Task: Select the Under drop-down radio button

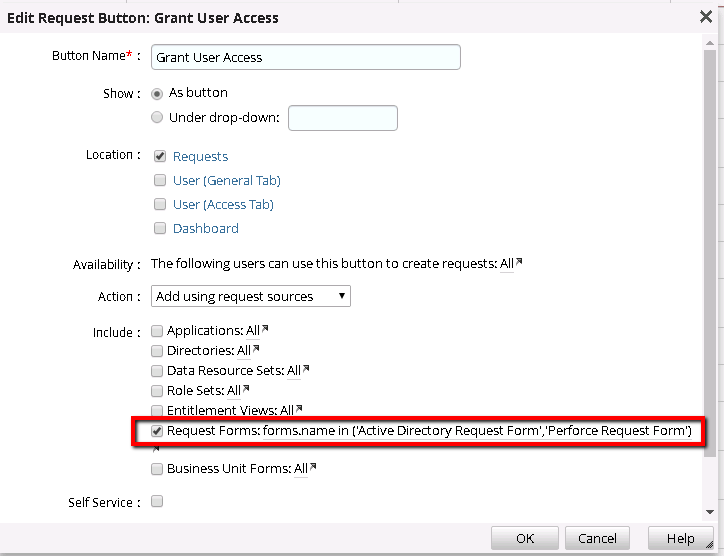Action: pyautogui.click(x=157, y=117)
